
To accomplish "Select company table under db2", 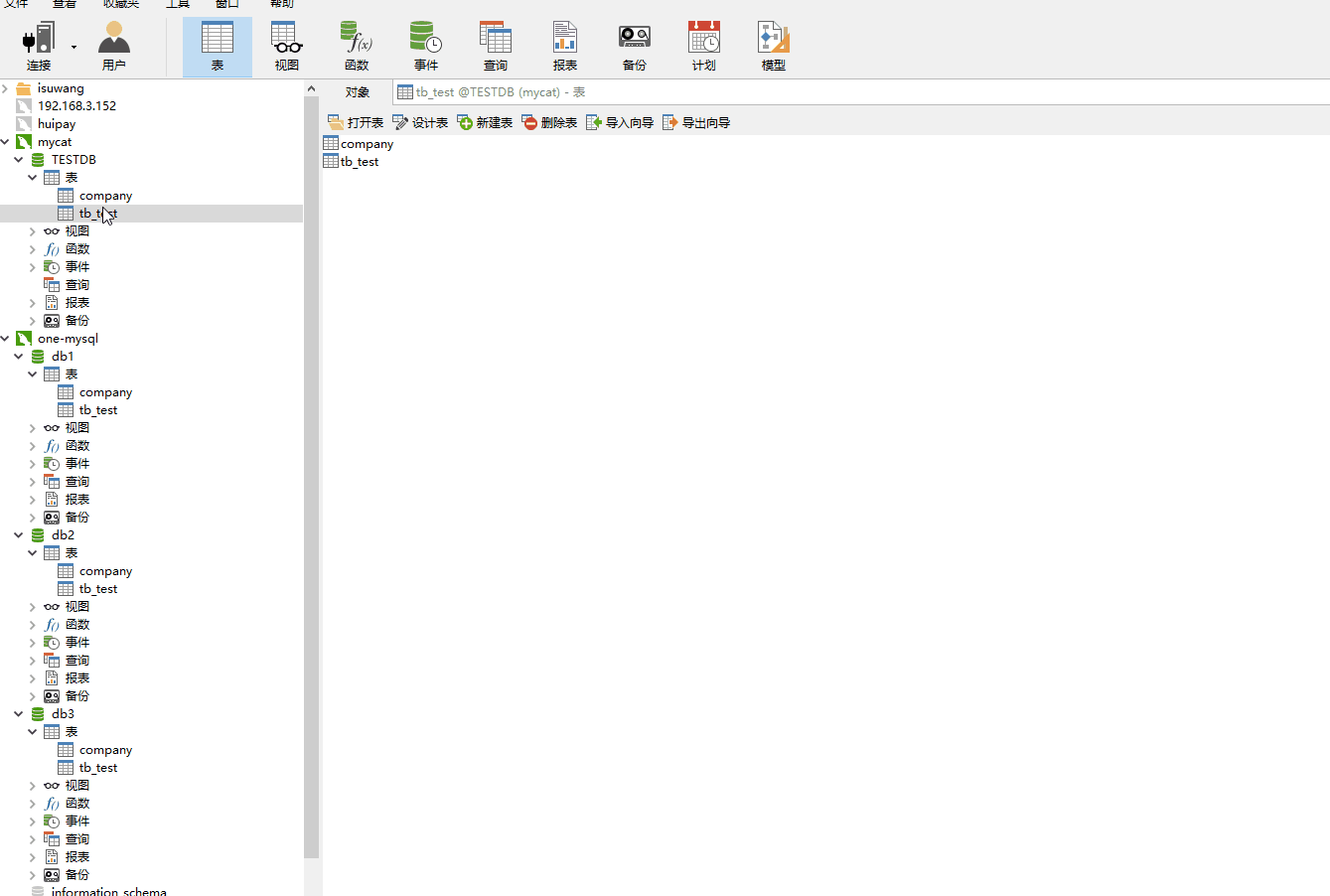I will (x=105, y=571).
